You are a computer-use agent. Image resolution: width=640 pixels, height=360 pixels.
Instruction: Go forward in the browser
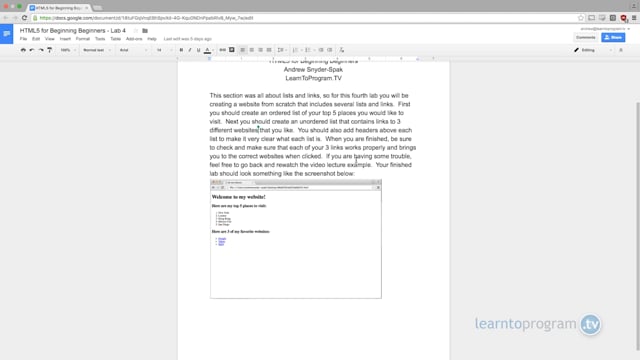click(15, 18)
